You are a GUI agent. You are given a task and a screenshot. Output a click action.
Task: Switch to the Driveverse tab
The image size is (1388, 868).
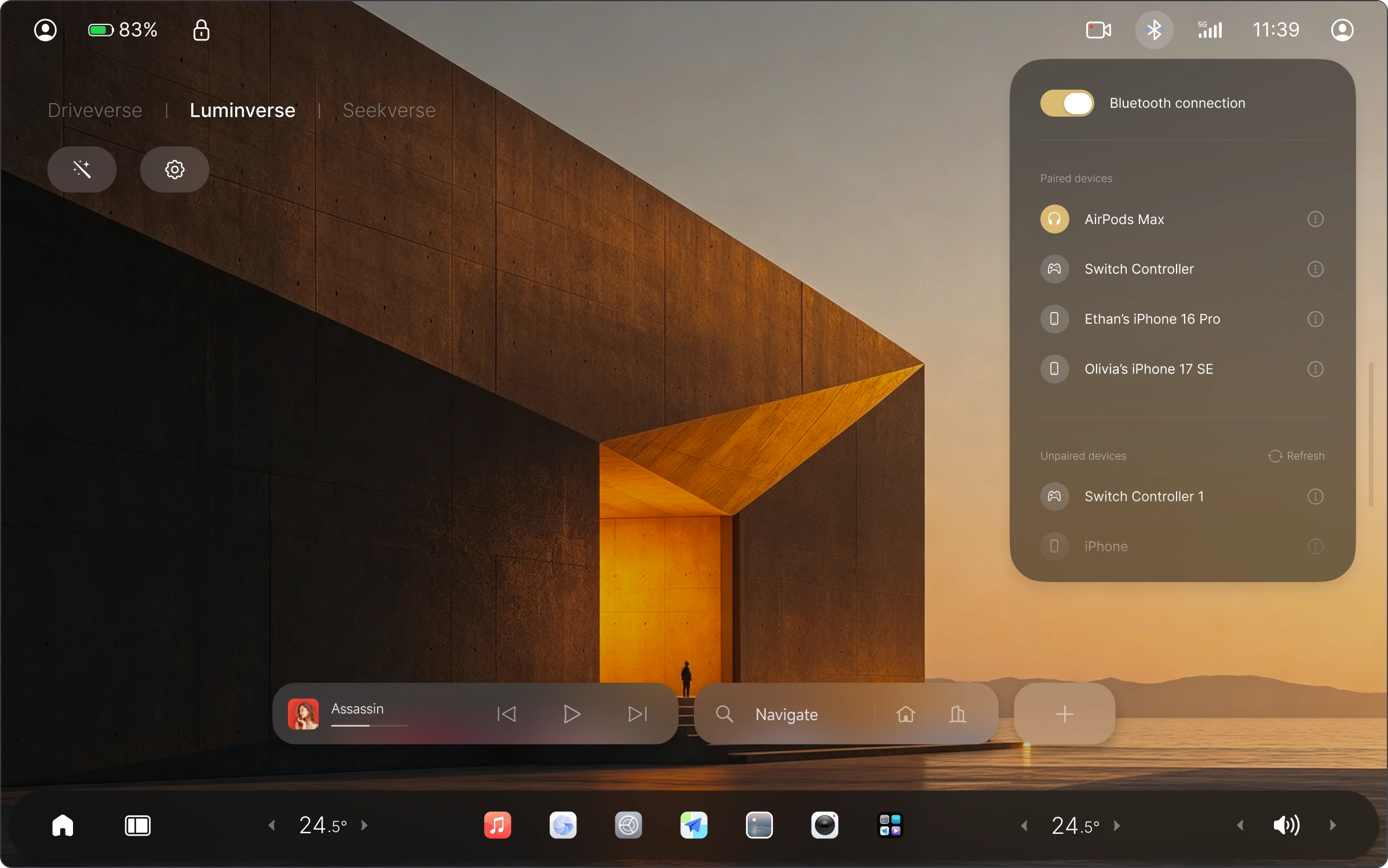pos(95,110)
